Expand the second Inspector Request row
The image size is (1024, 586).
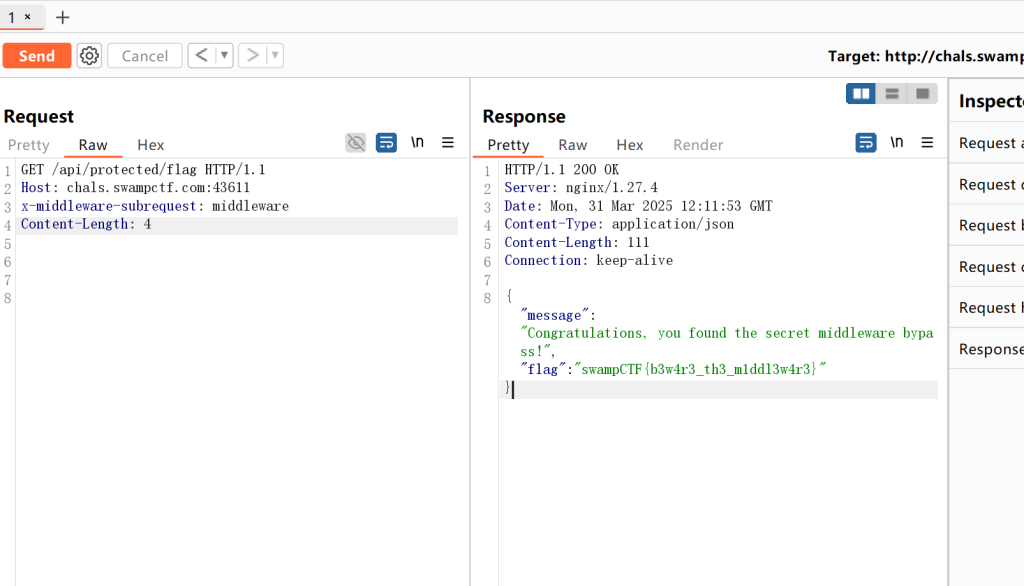[987, 184]
